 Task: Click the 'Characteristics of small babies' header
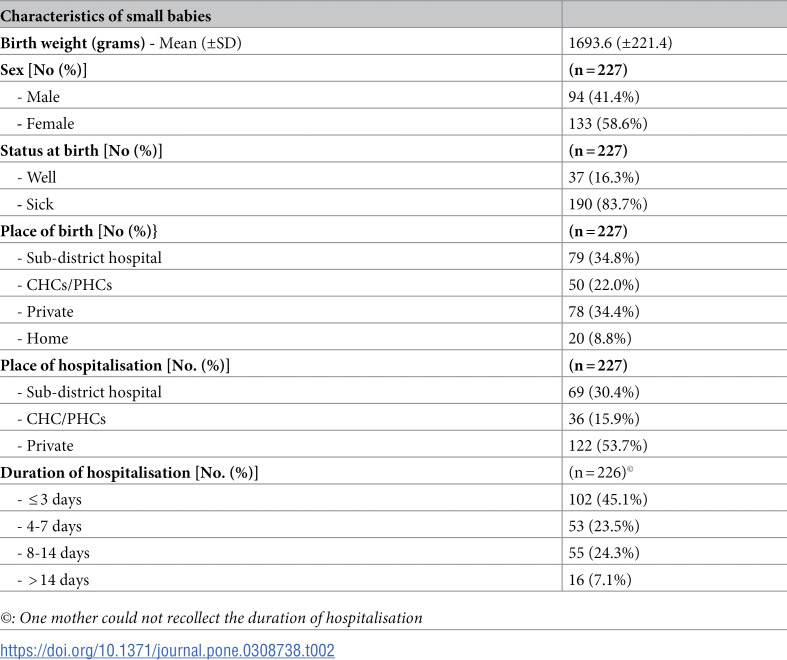(105, 16)
